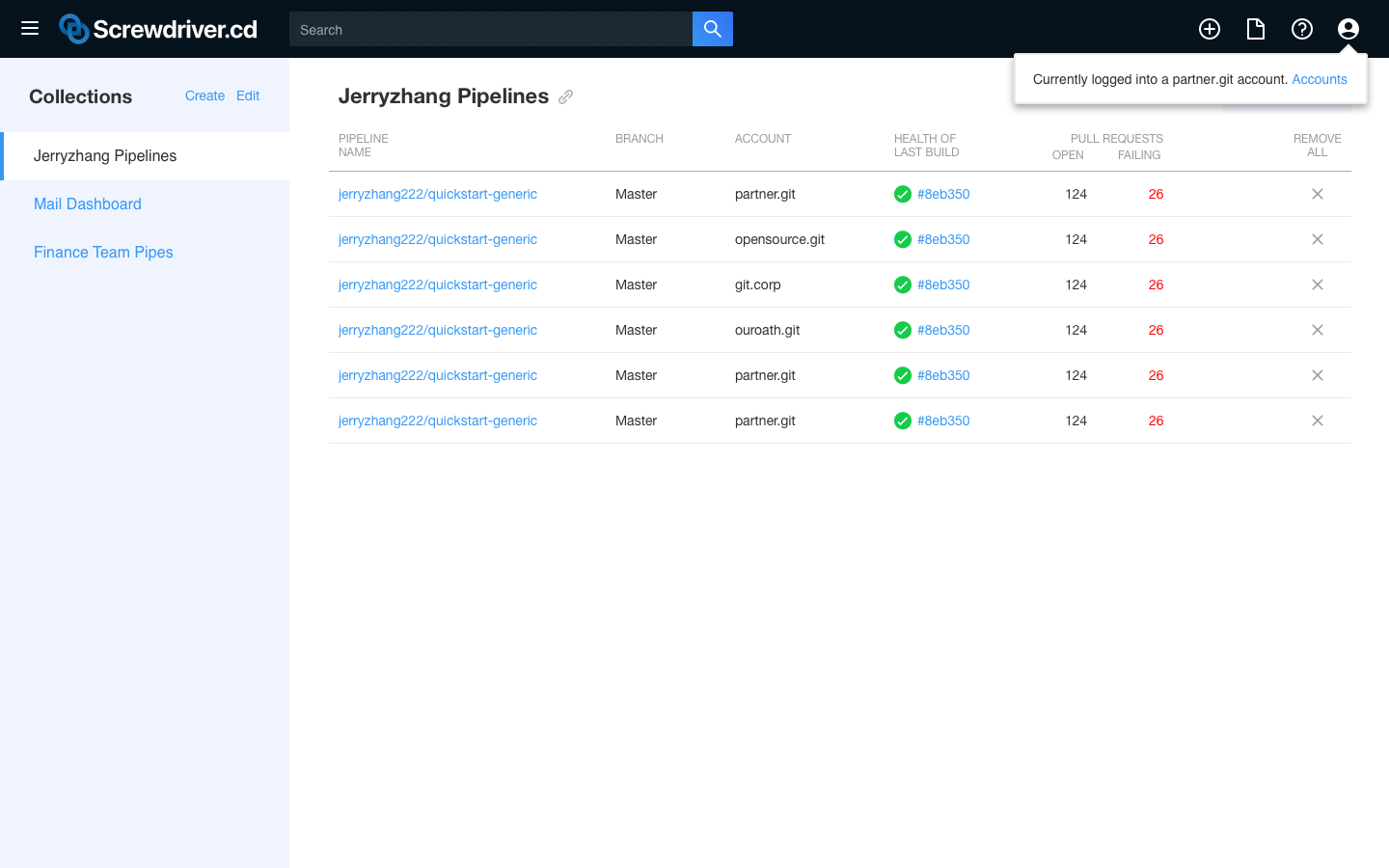Click the ACCOUNT column header

763,139
